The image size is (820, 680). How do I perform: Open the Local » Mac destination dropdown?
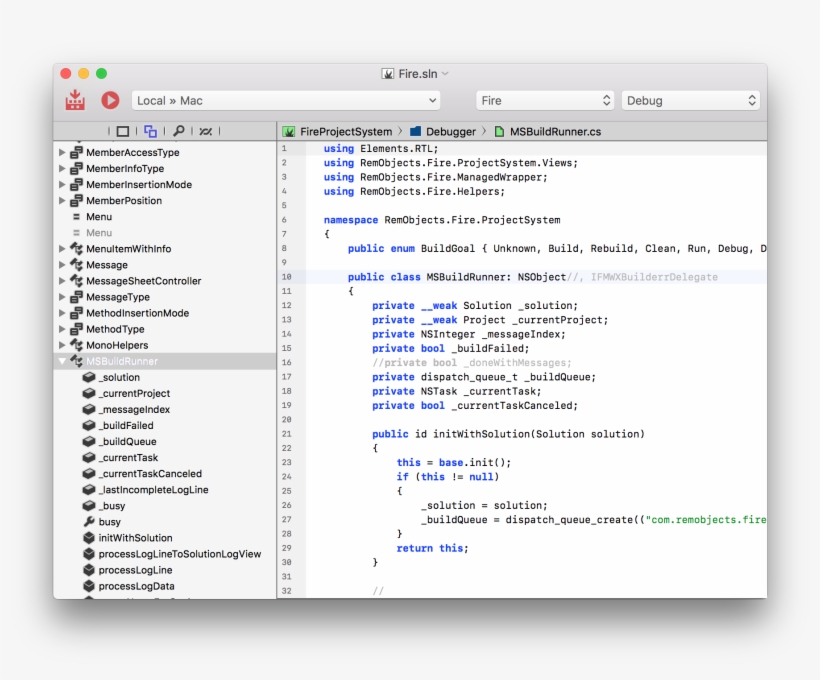(x=285, y=100)
